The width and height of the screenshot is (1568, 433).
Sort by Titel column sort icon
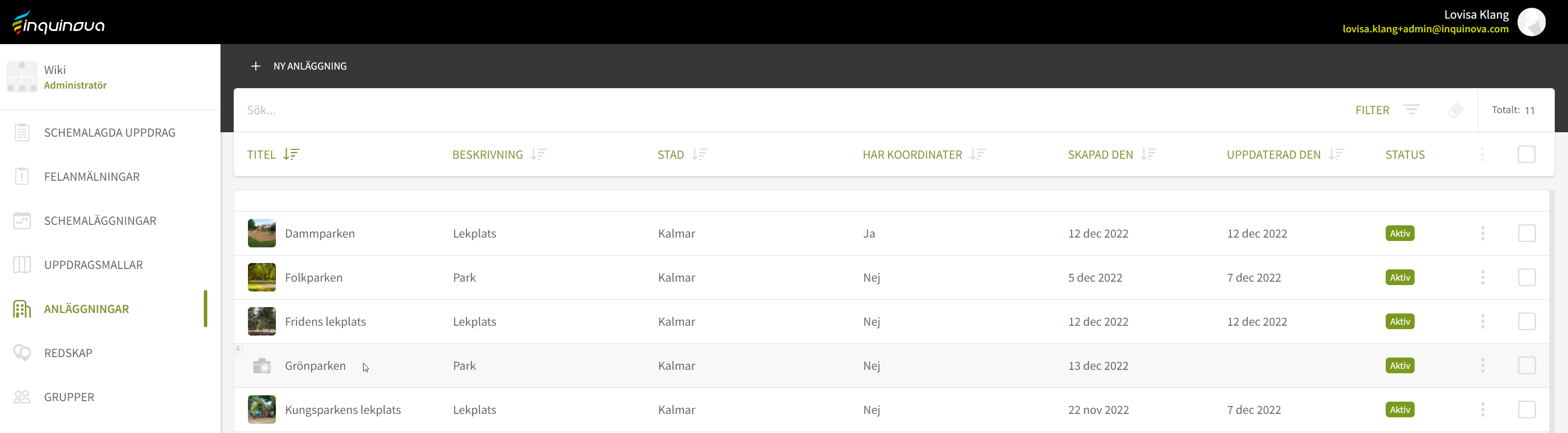click(x=292, y=154)
